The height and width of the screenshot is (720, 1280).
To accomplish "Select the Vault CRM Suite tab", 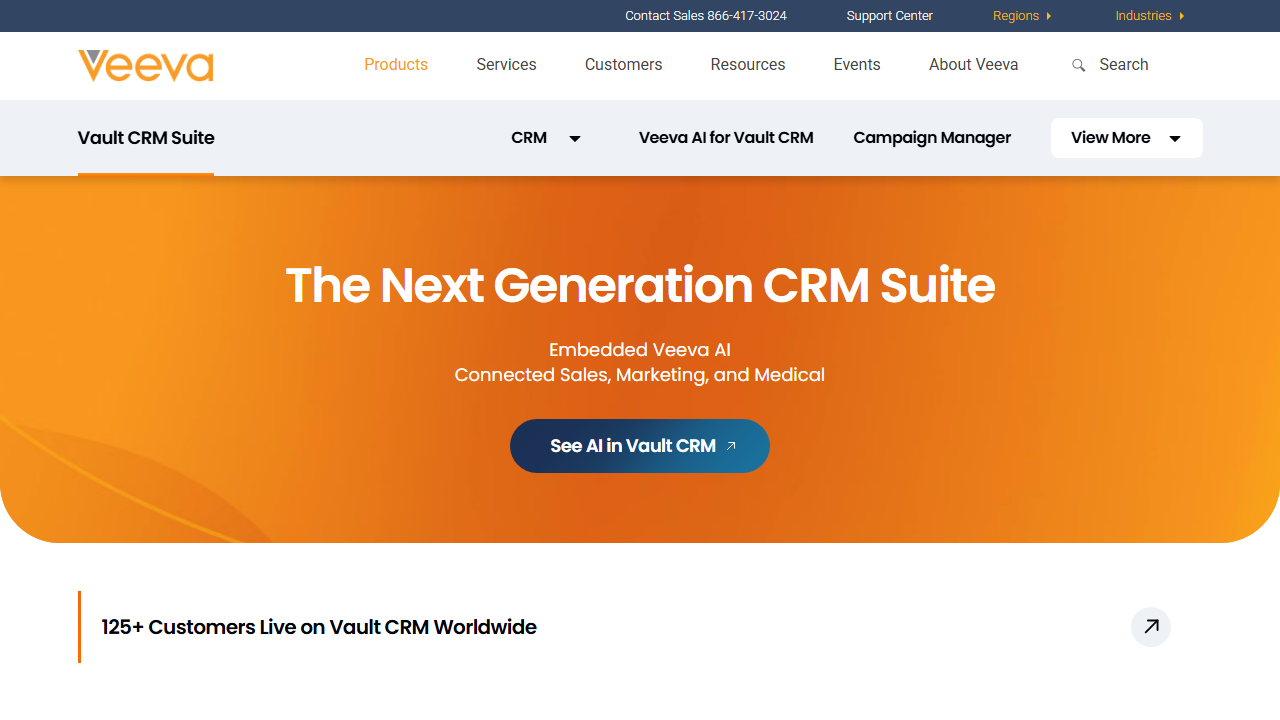I will (x=146, y=138).
